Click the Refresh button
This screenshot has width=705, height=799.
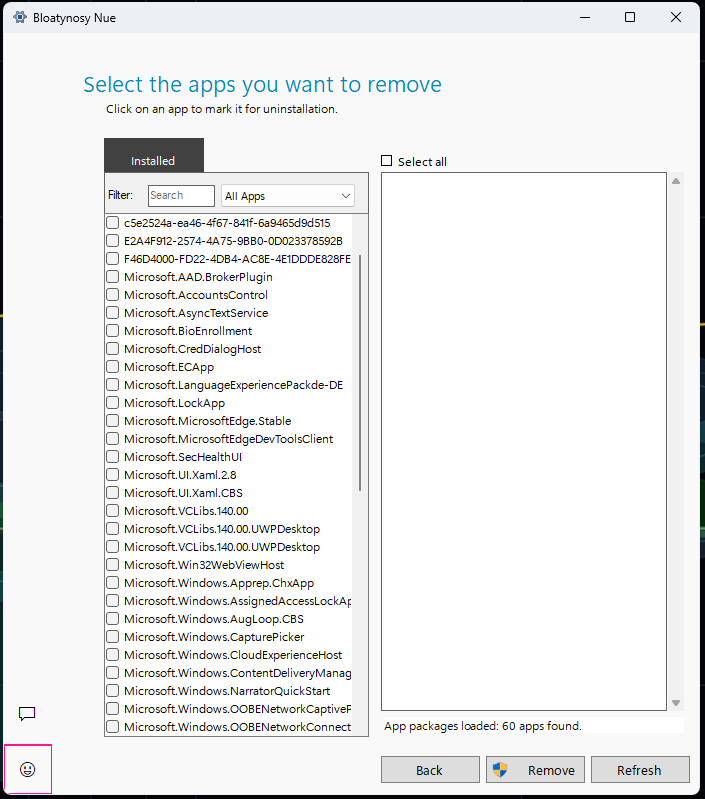coord(639,769)
